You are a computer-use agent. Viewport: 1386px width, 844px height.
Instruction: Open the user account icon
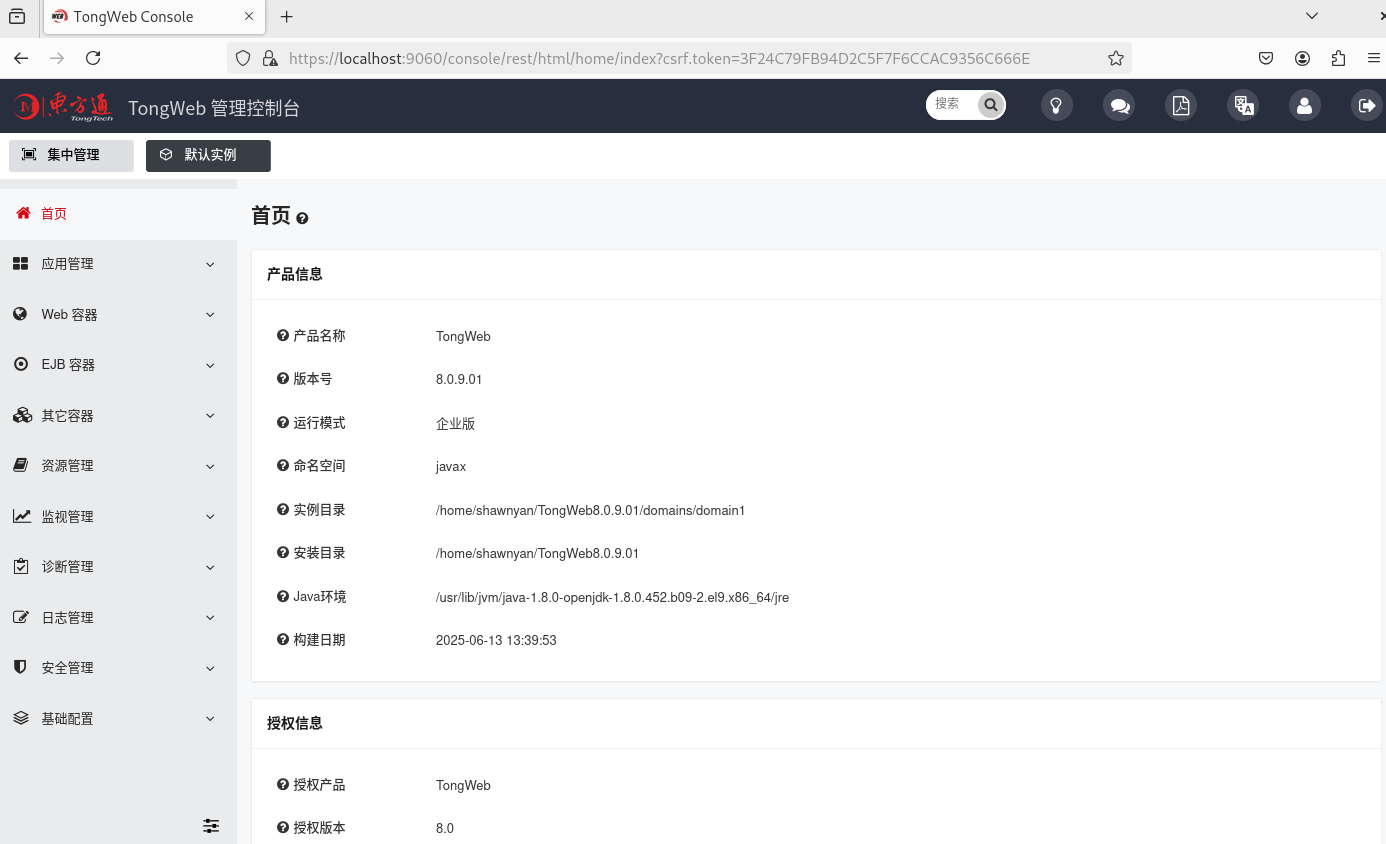pos(1304,105)
